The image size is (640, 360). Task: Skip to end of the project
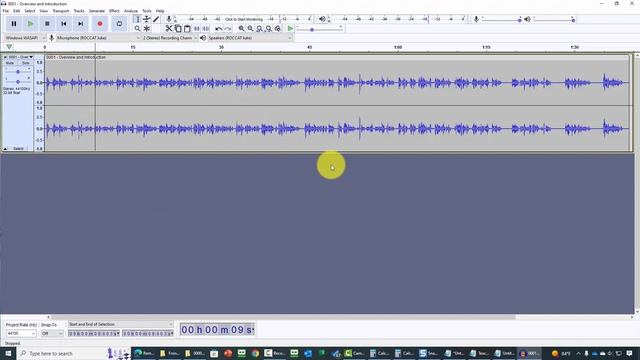click(x=81, y=24)
